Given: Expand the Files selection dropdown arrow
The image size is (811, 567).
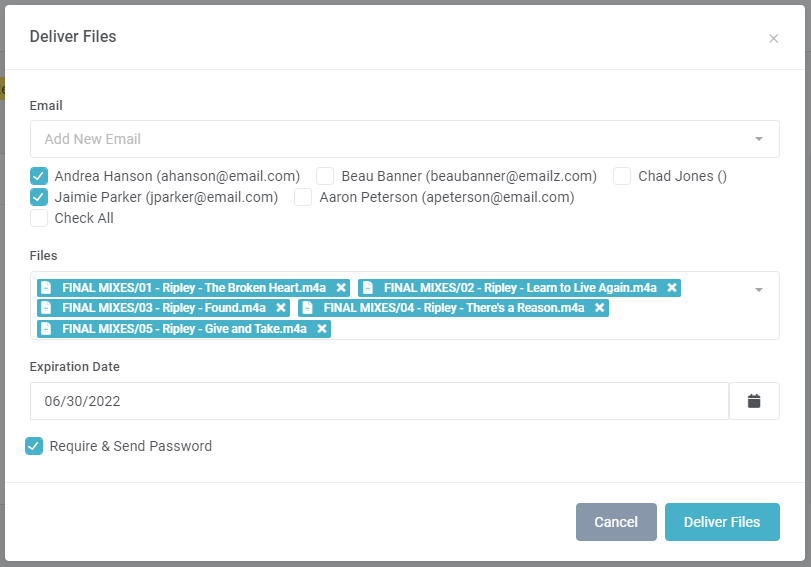Looking at the screenshot, I should [759, 290].
